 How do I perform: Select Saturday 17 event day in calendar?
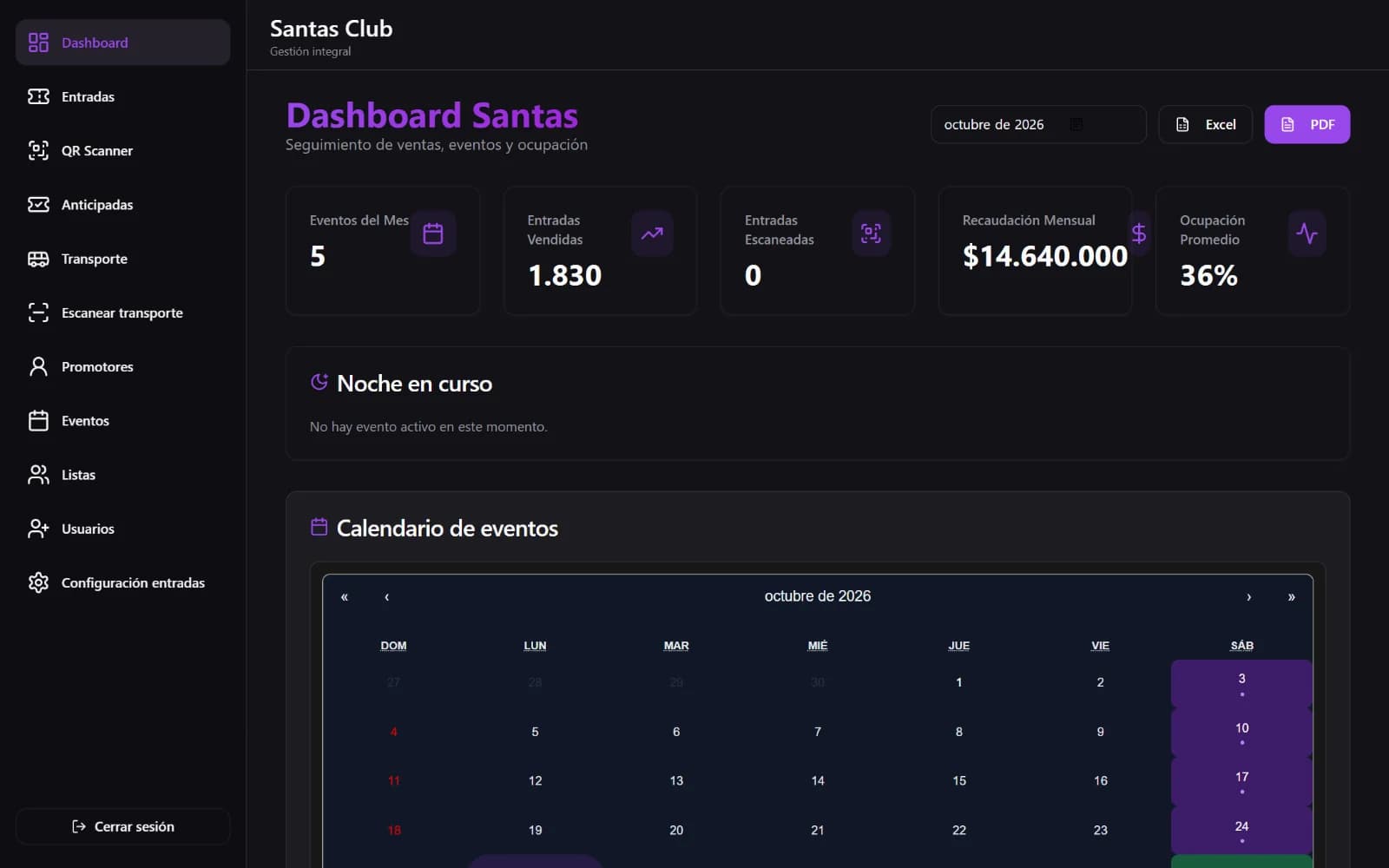tap(1241, 781)
